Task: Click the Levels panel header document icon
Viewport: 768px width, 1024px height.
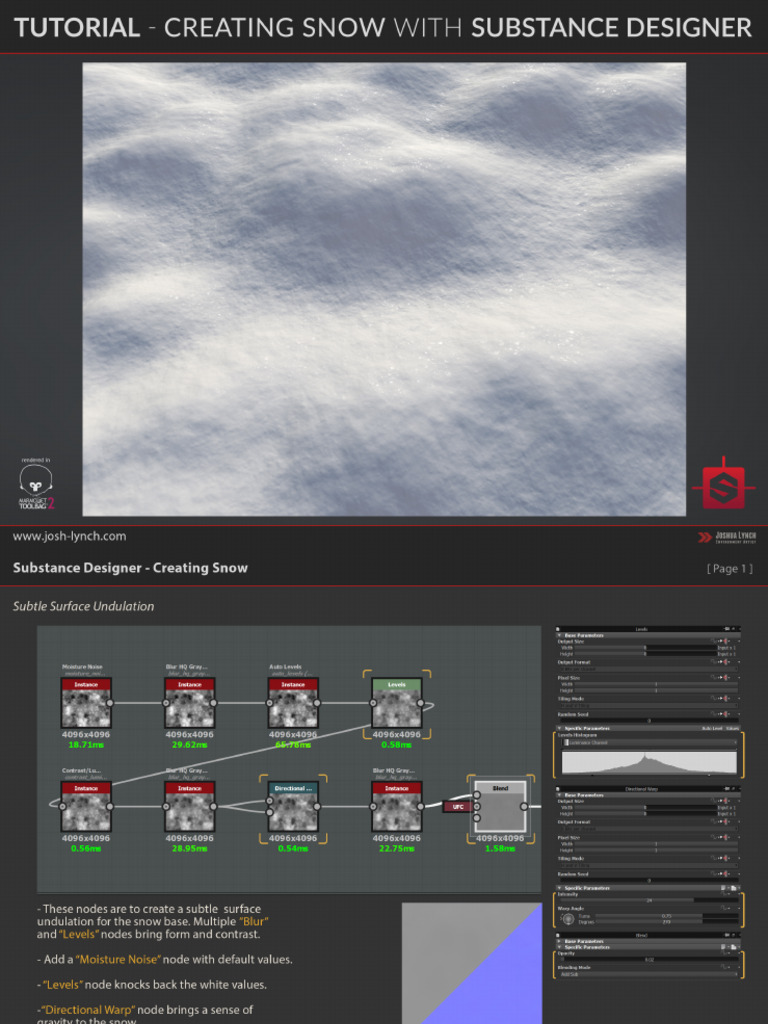Action: tap(558, 629)
